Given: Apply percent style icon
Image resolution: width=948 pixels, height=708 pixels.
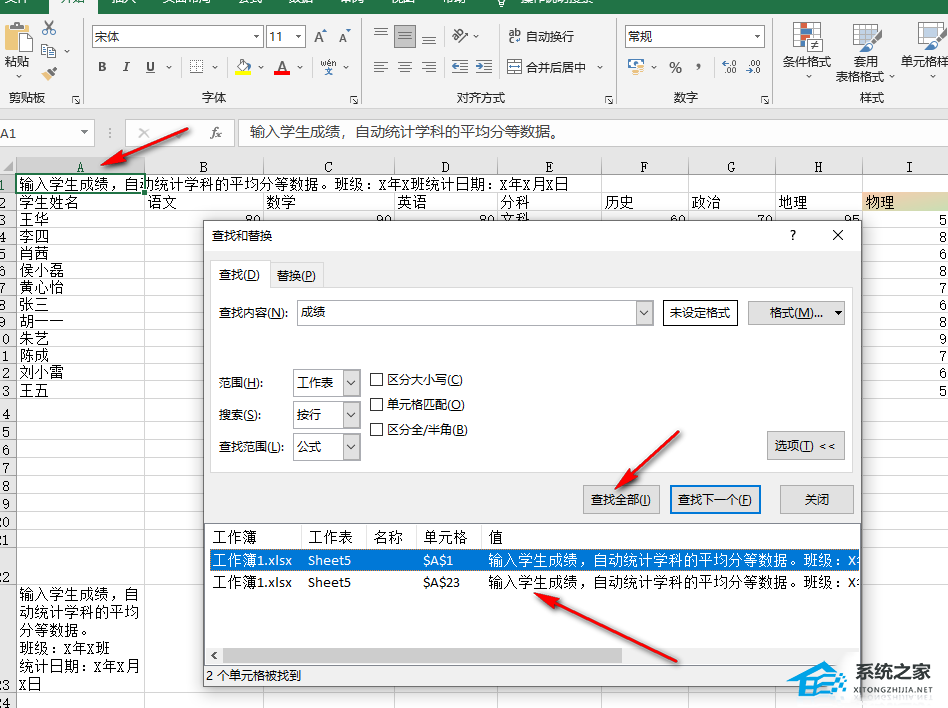Looking at the screenshot, I should coord(675,67).
